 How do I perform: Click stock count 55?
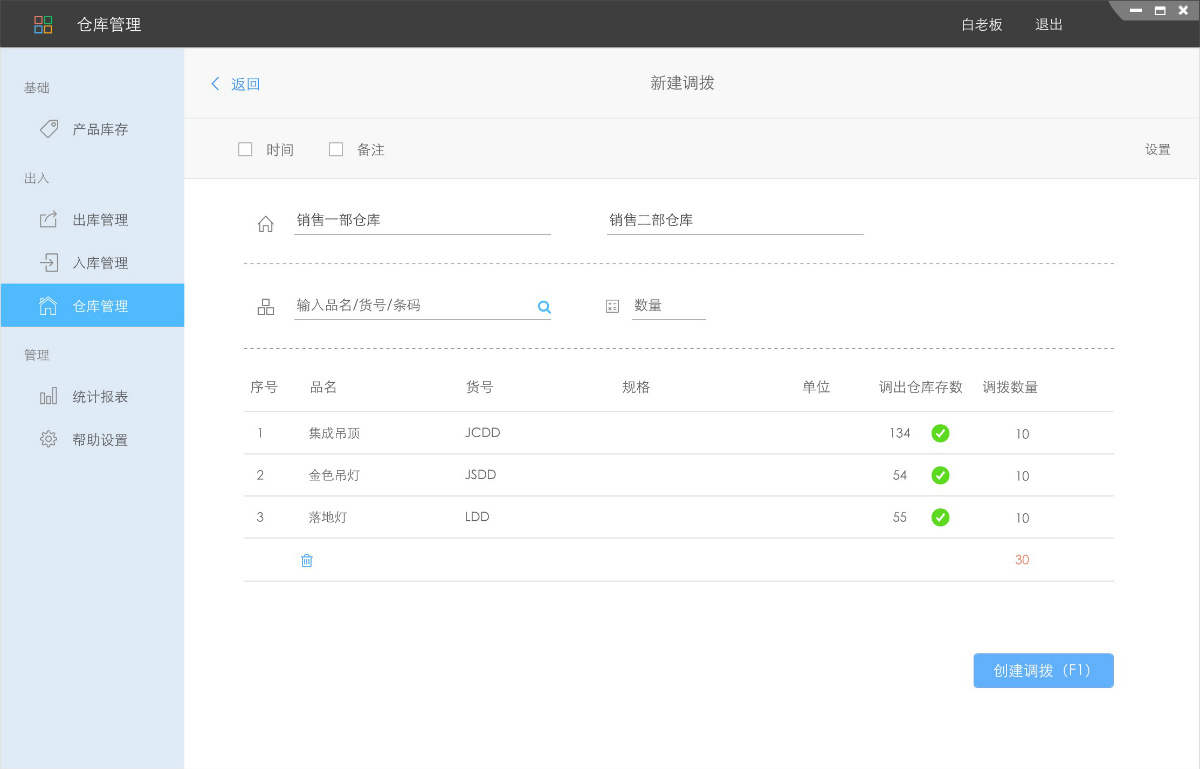900,517
